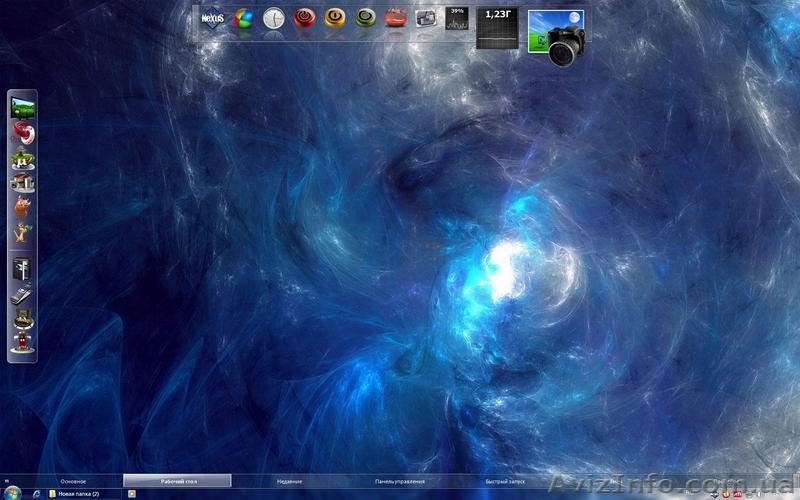The width and height of the screenshot is (800, 500).
Task: Open the camera screenshot capture icon
Action: pyautogui.click(x=556, y=37)
